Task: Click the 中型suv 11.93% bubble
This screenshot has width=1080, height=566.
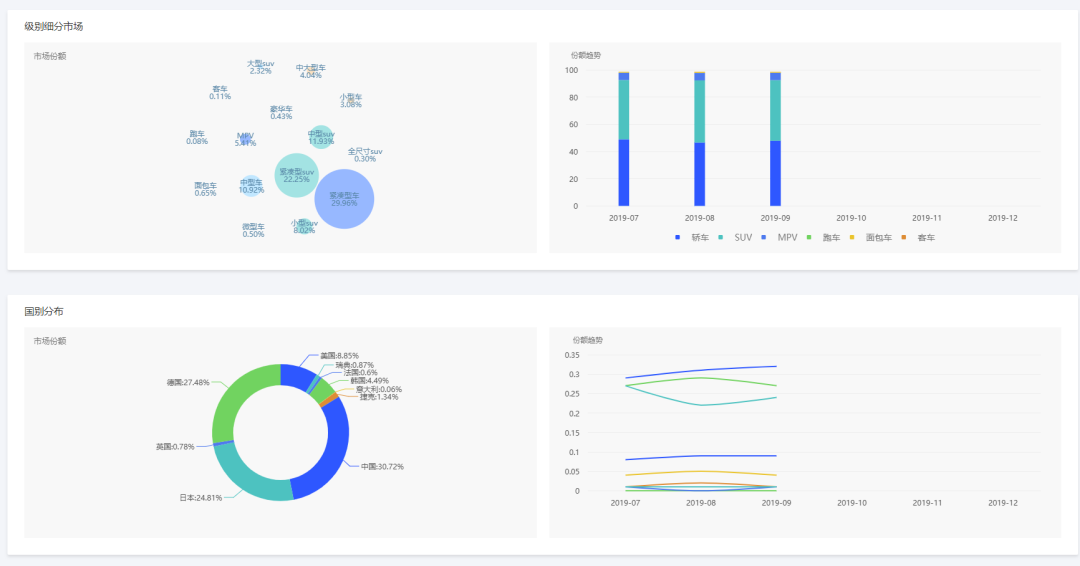Action: click(320, 137)
